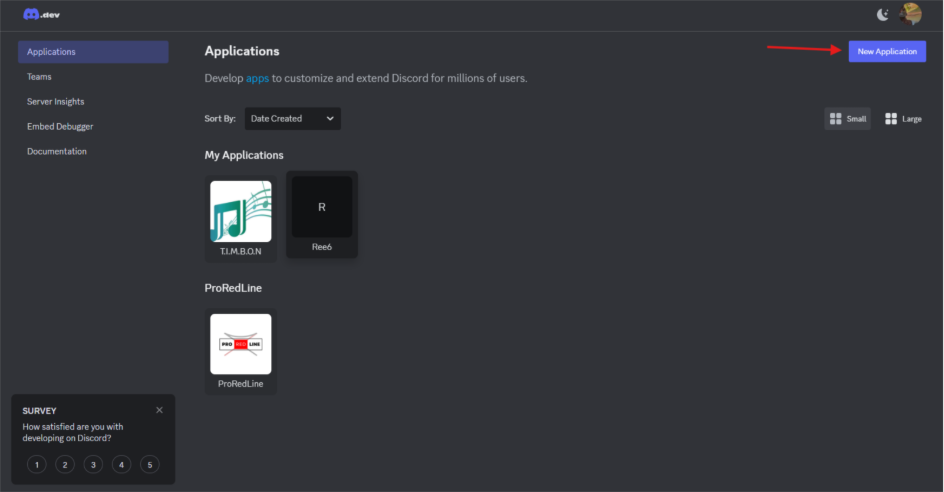Rate satisfaction as 2 in survey

click(65, 464)
